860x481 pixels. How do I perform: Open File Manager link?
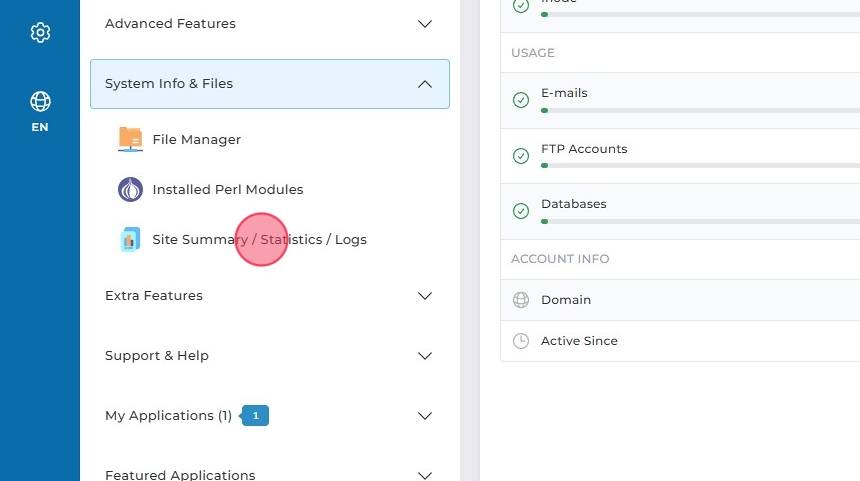coord(196,139)
